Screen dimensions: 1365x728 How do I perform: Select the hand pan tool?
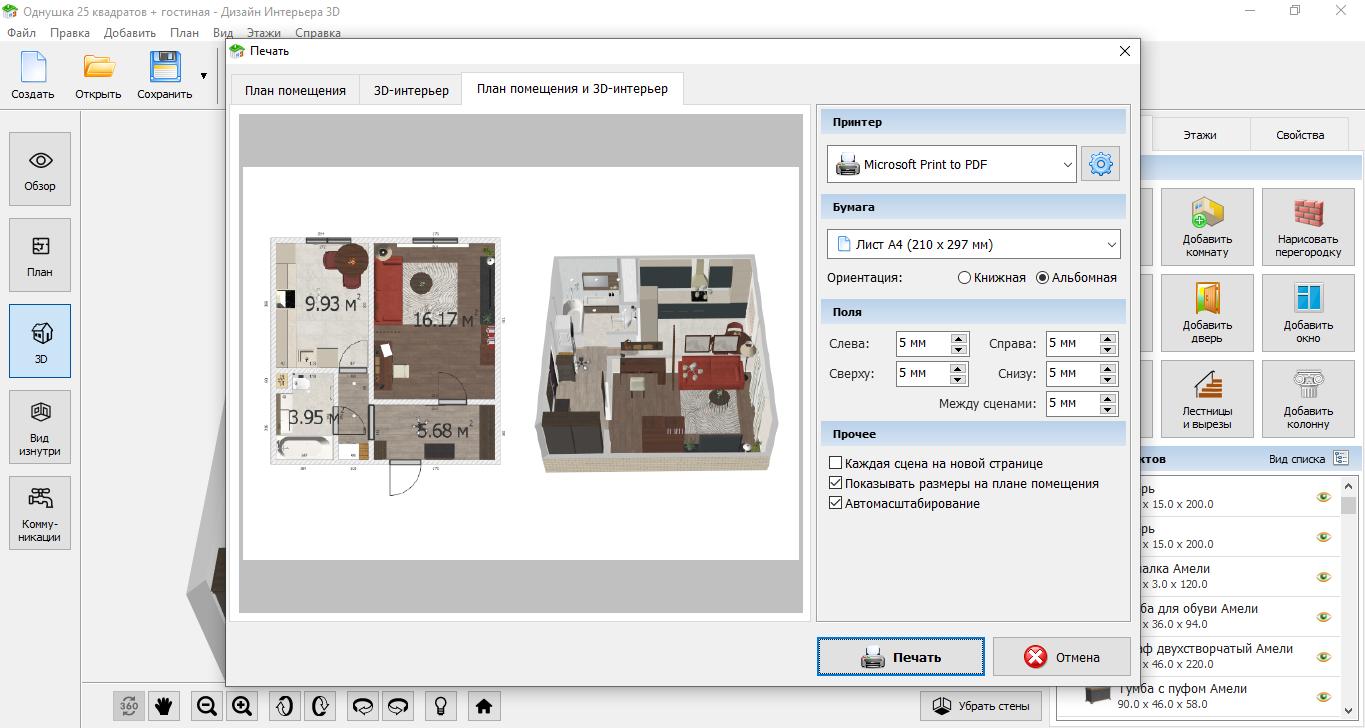164,706
